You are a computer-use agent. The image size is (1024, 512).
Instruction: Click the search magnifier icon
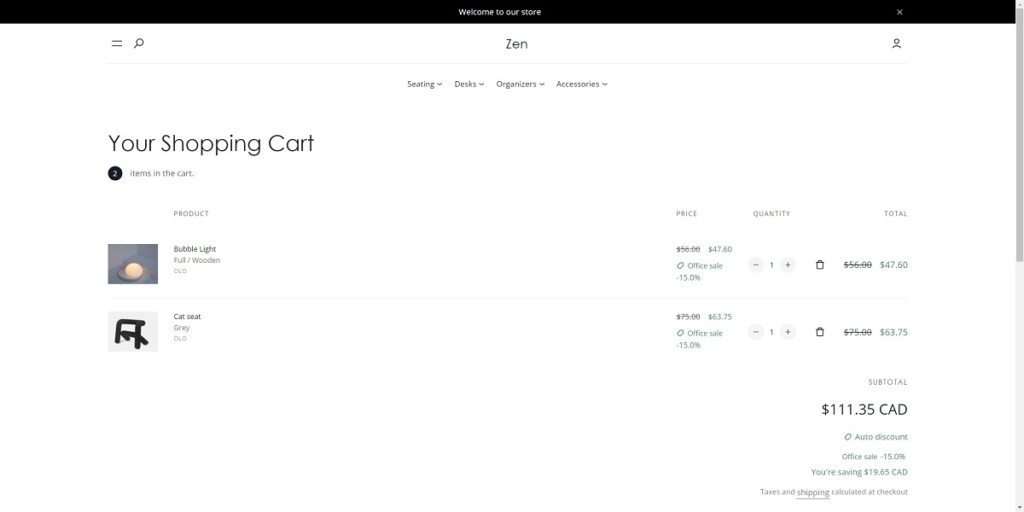(x=139, y=43)
